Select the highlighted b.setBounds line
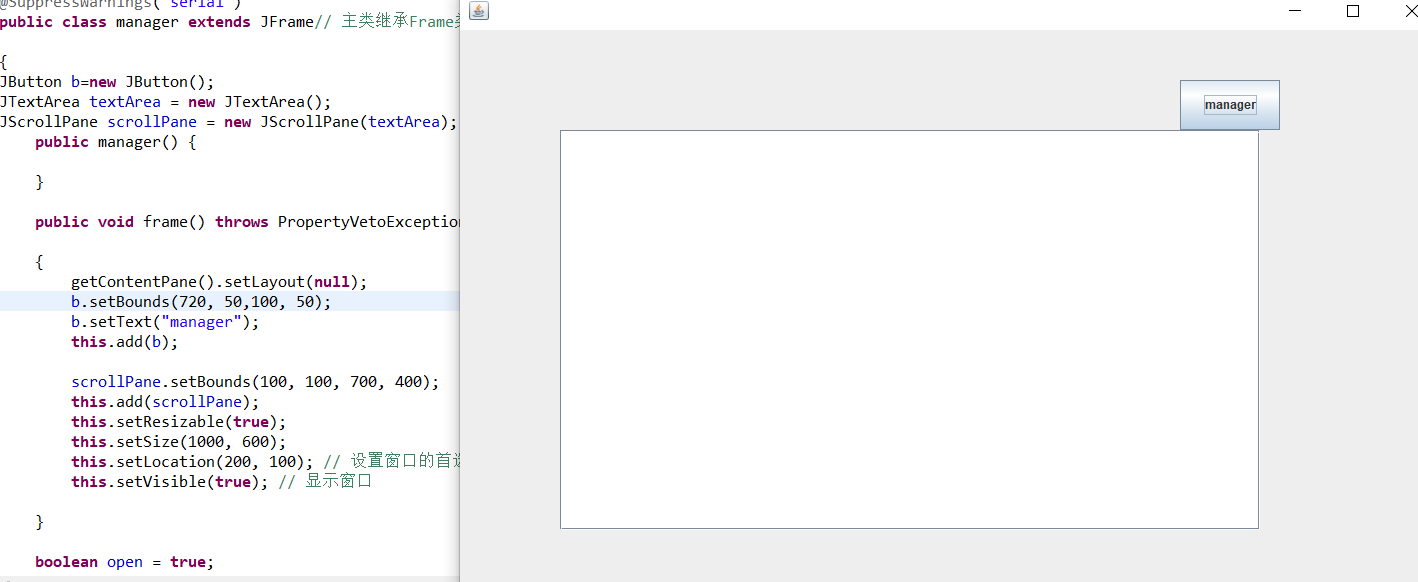 [200, 301]
